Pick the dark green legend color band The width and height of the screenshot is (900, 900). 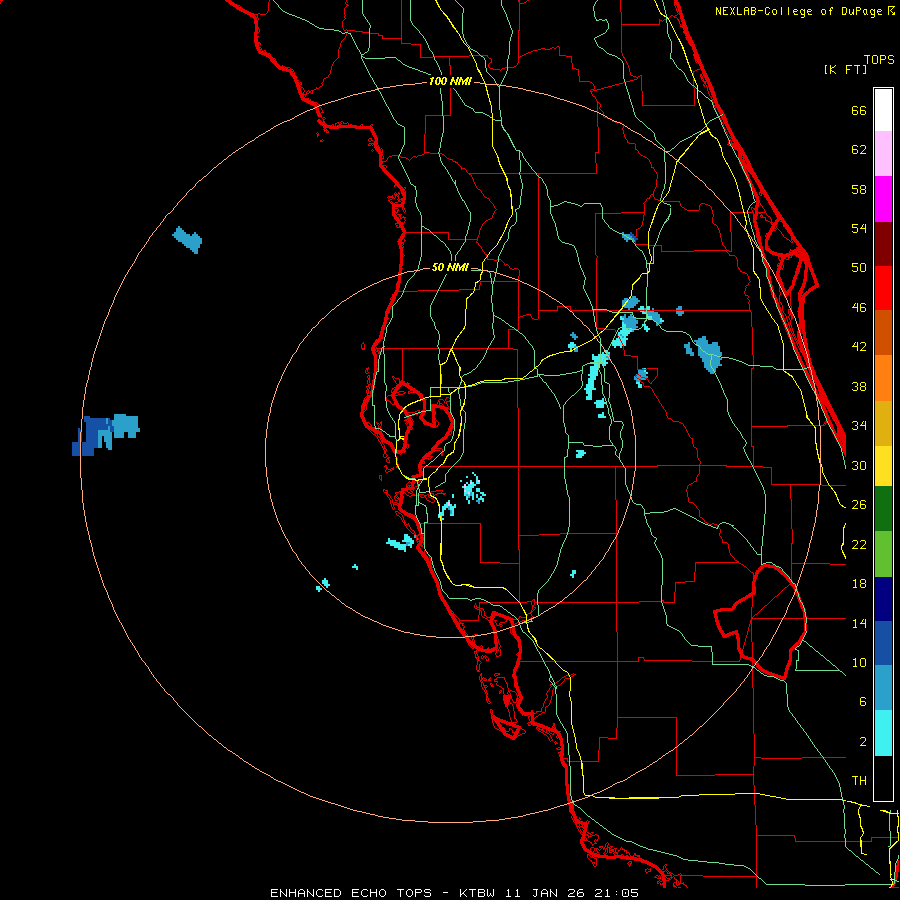(883, 509)
